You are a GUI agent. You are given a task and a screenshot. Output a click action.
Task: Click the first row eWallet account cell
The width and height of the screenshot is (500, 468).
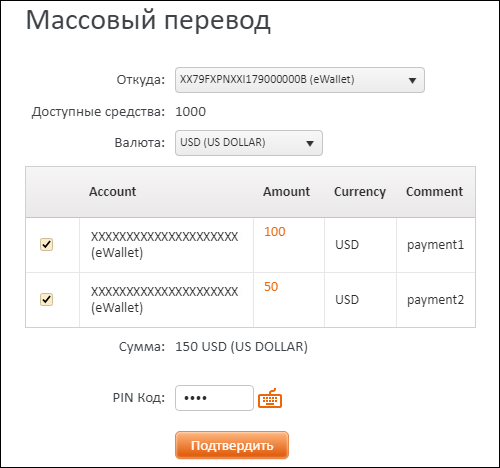click(166, 245)
